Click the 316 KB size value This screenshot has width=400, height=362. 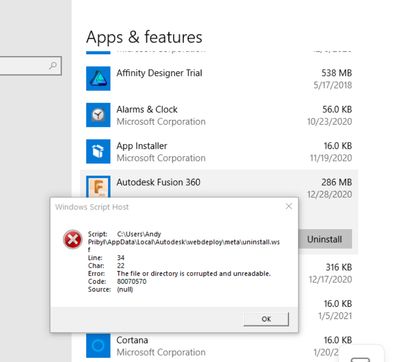[x=339, y=267]
